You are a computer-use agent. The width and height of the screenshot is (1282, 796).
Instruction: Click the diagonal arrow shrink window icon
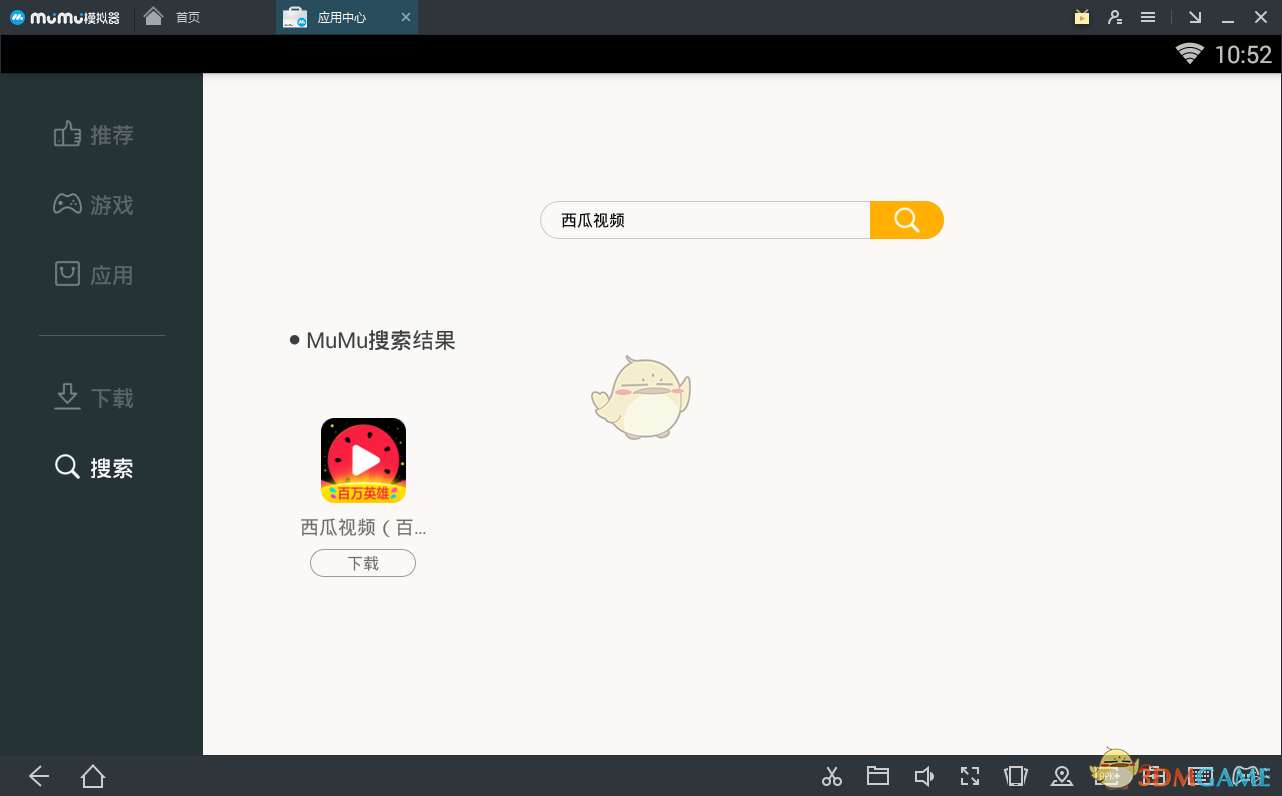coord(1195,17)
